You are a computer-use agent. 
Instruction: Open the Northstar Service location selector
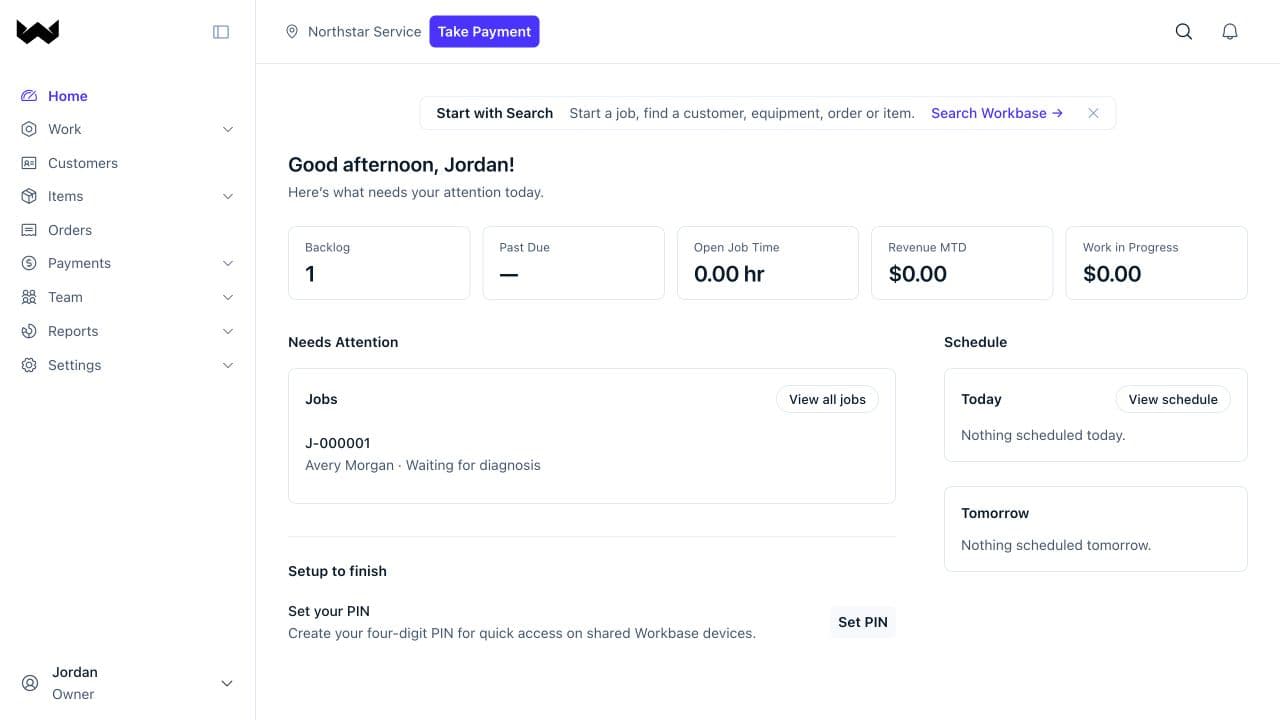353,32
